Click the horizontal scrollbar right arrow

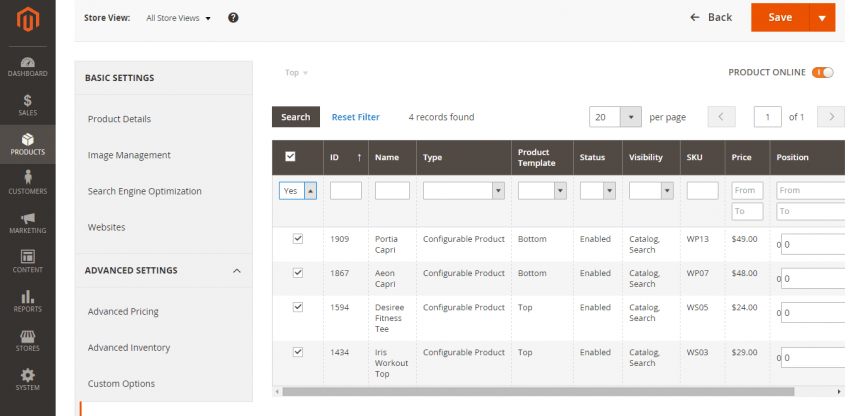click(x=840, y=391)
